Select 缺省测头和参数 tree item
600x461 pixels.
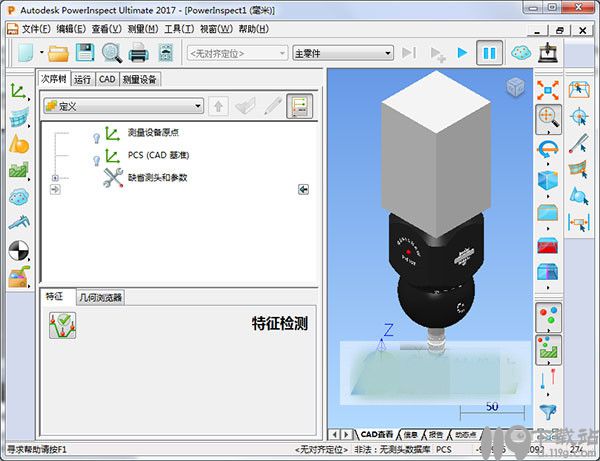click(157, 178)
